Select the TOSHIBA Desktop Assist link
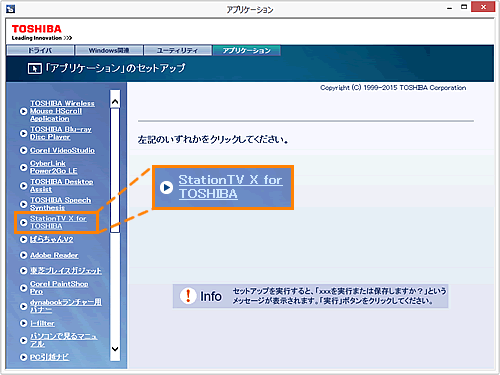The height and width of the screenshot is (375, 500). (62, 185)
